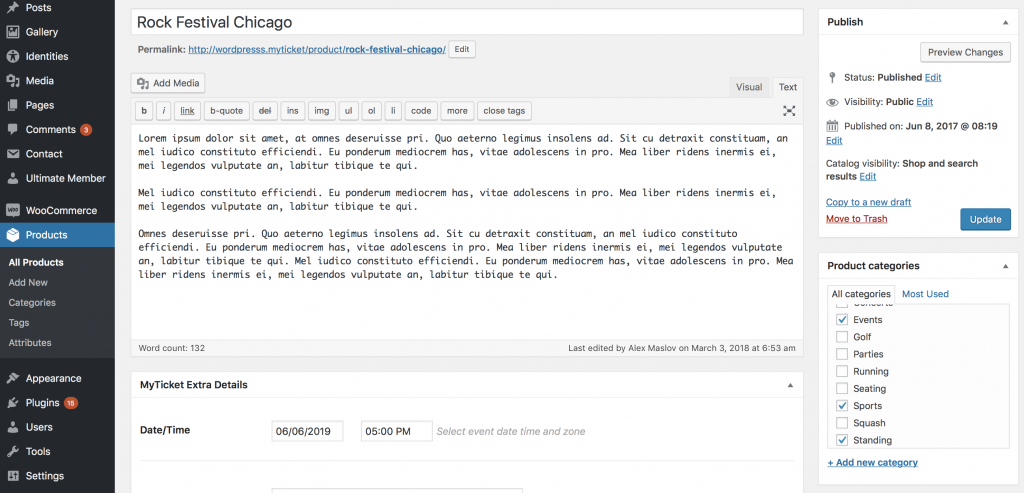1024x493 pixels.
Task: Collapse the Product categories panel arrow
Action: click(1005, 266)
